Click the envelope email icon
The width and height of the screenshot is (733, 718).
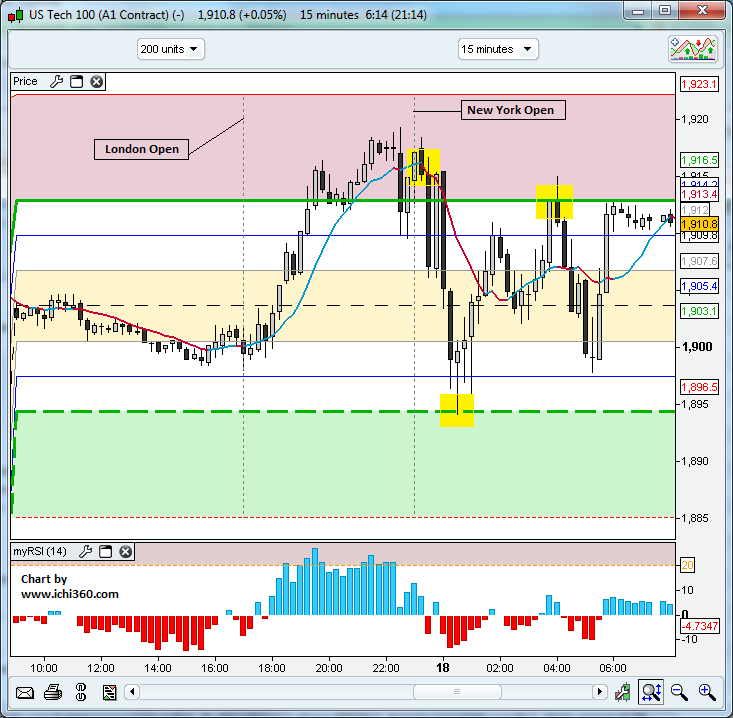click(x=25, y=692)
